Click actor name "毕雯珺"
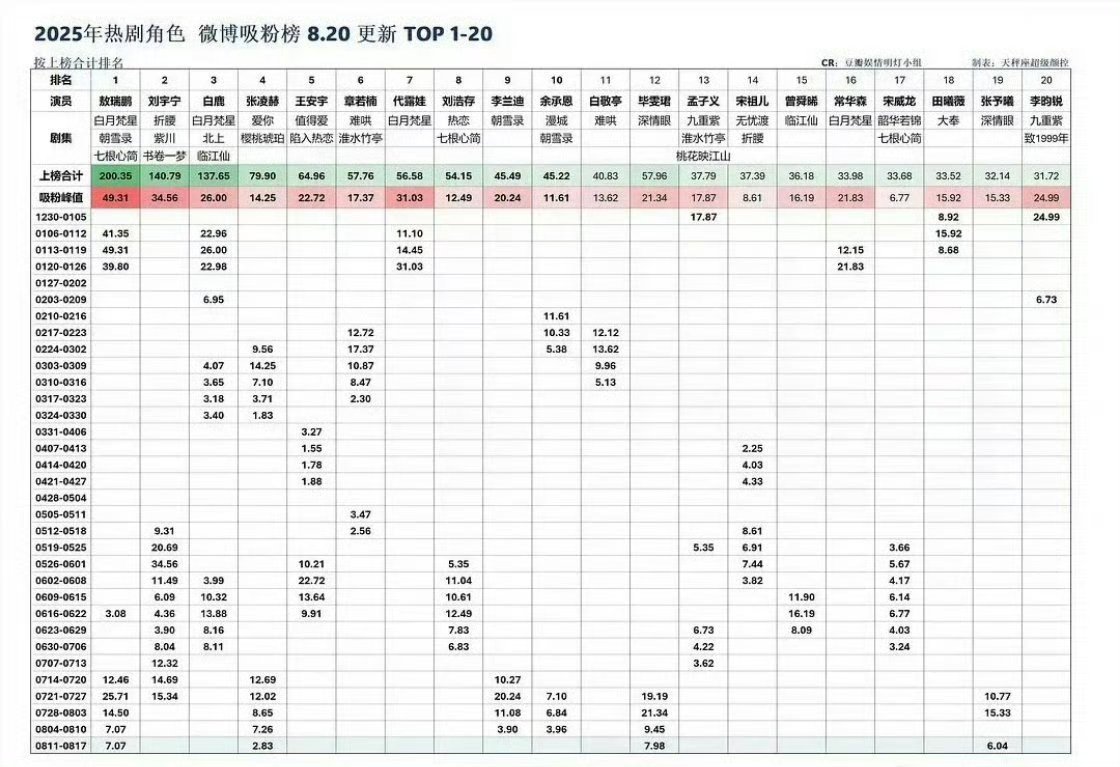1120x767 pixels. tap(654, 101)
